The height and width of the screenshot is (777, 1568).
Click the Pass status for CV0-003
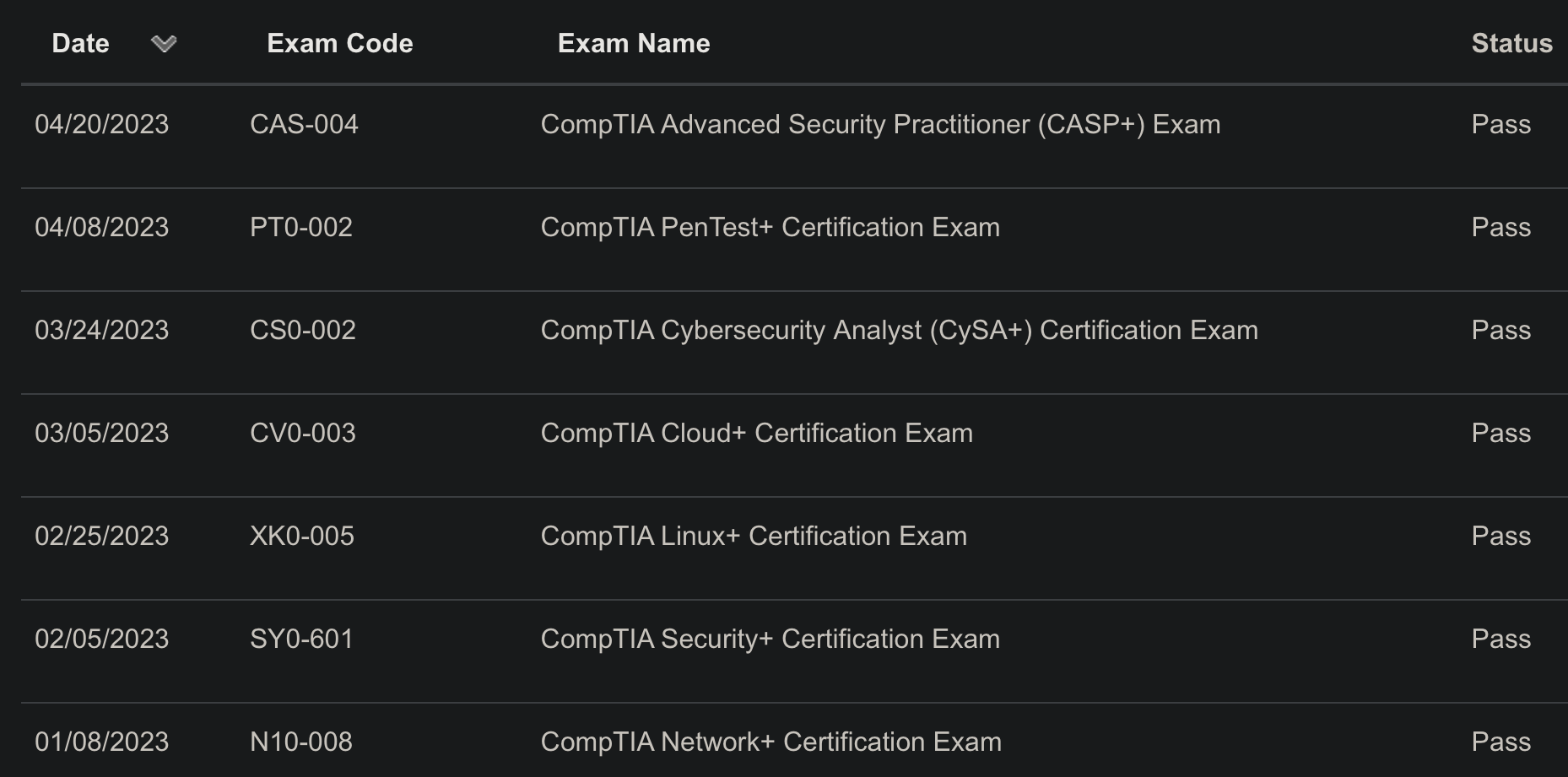(x=1501, y=433)
